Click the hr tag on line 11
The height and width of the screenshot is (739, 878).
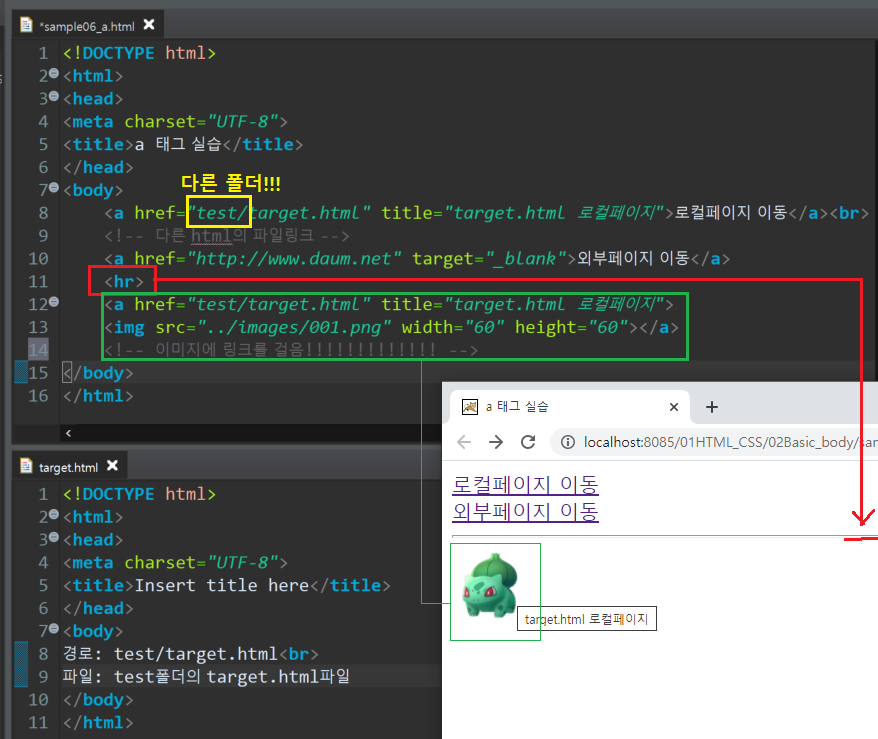click(124, 282)
